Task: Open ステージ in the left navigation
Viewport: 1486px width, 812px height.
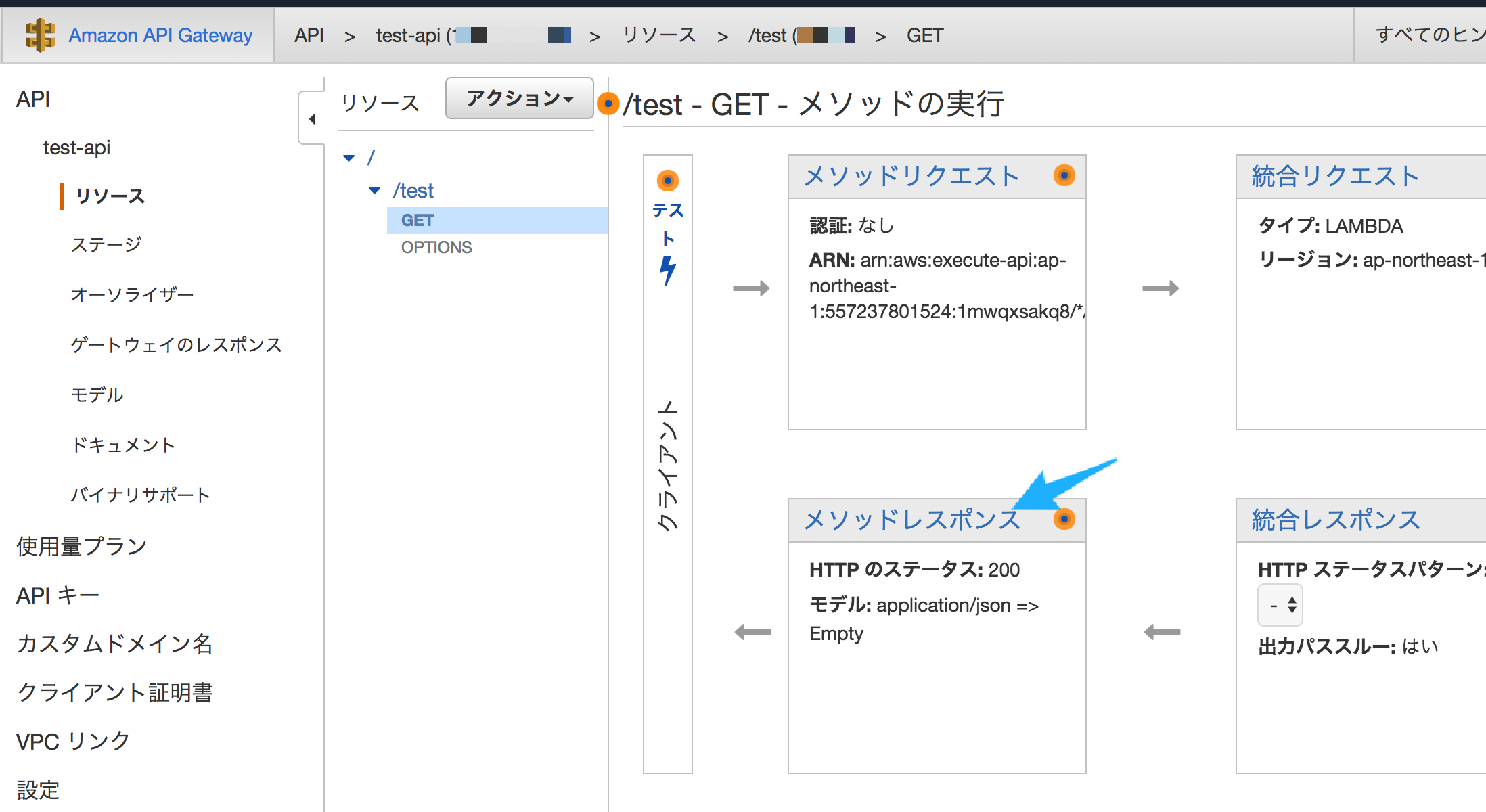Action: click(106, 244)
